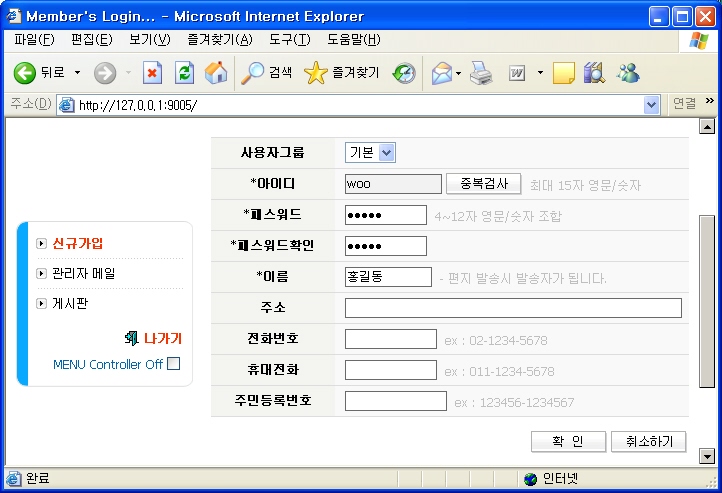Open the Messenger people icon
This screenshot has width=722, height=493.
click(x=628, y=73)
